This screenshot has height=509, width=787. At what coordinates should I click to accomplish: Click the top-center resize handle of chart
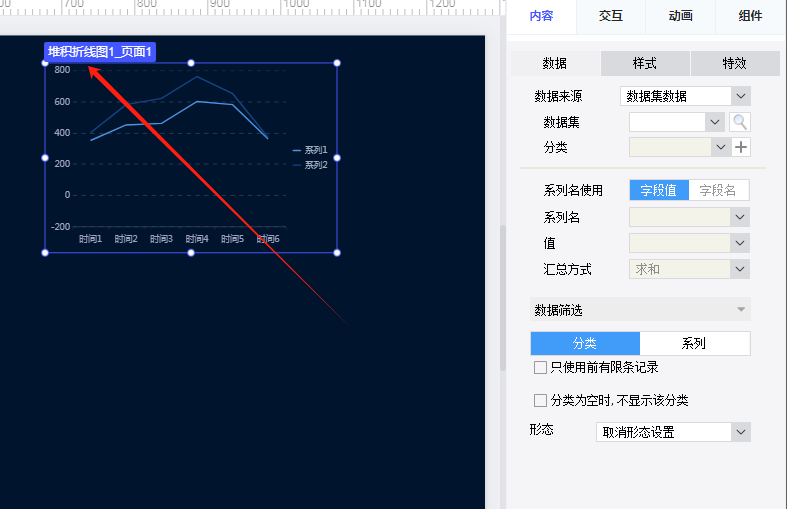click(x=191, y=63)
